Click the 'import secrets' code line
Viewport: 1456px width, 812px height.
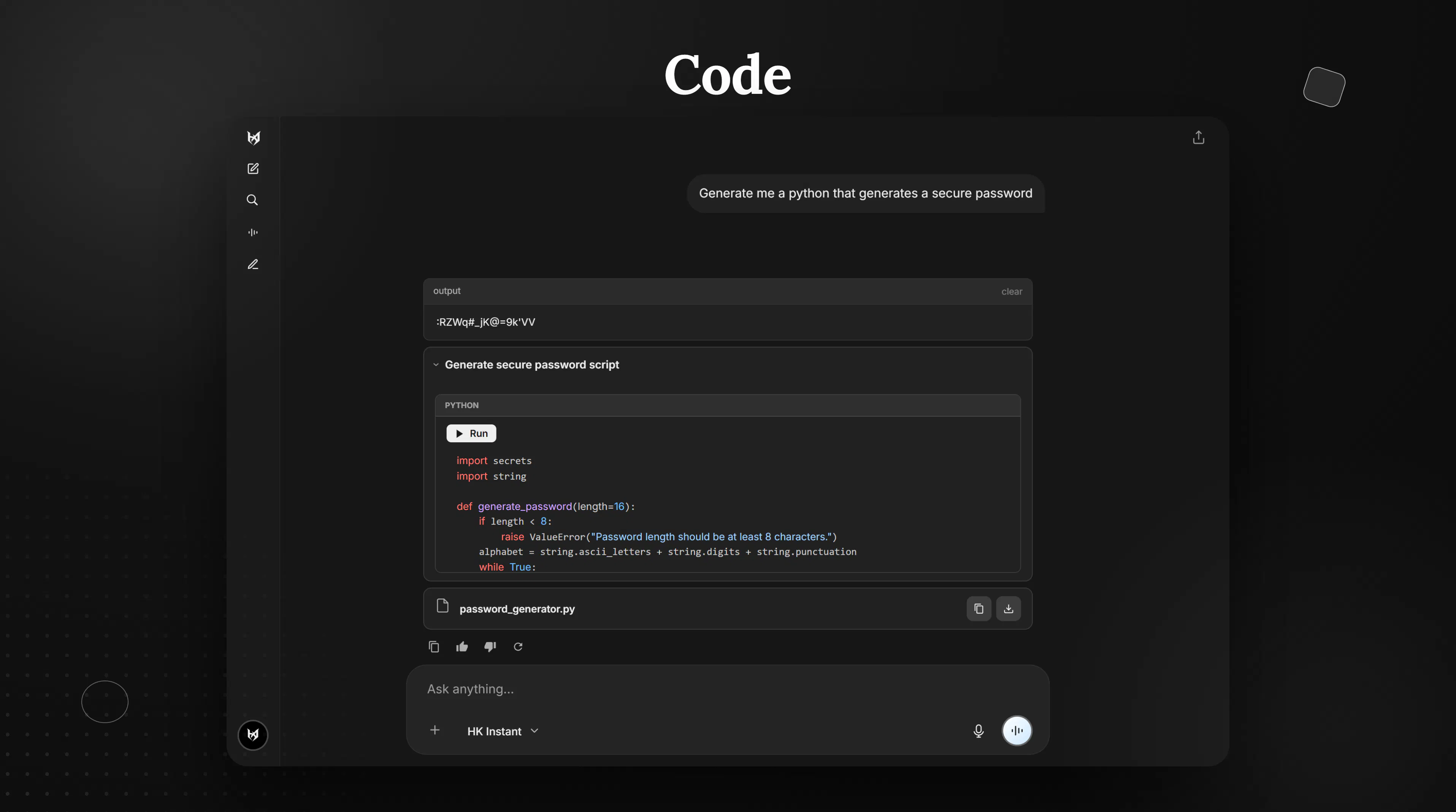coord(494,461)
